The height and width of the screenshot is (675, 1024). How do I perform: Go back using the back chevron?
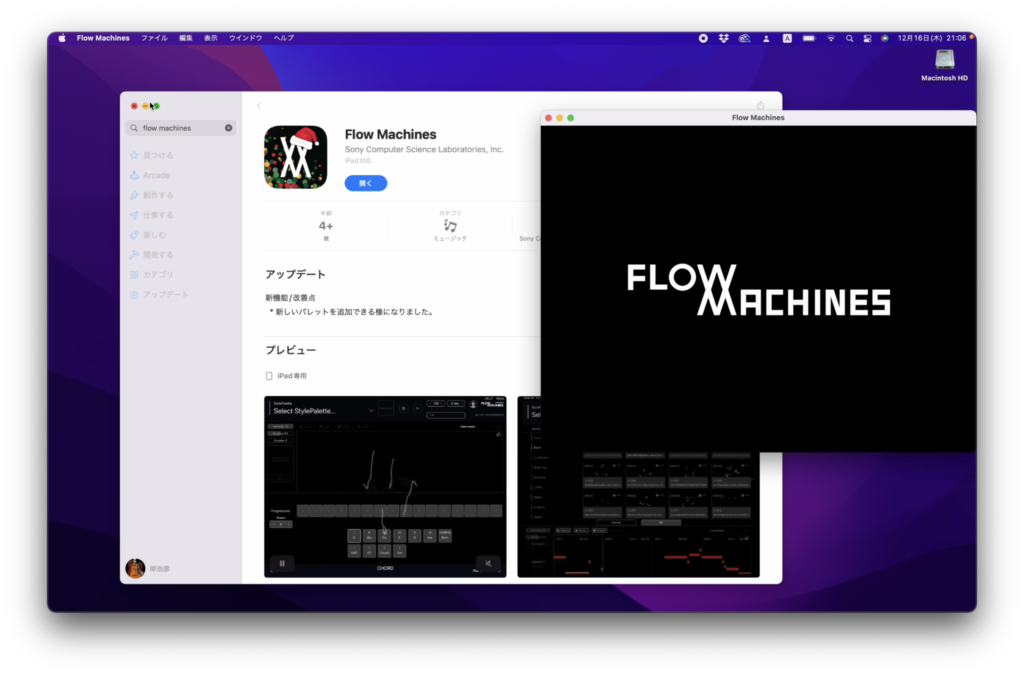coord(259,106)
